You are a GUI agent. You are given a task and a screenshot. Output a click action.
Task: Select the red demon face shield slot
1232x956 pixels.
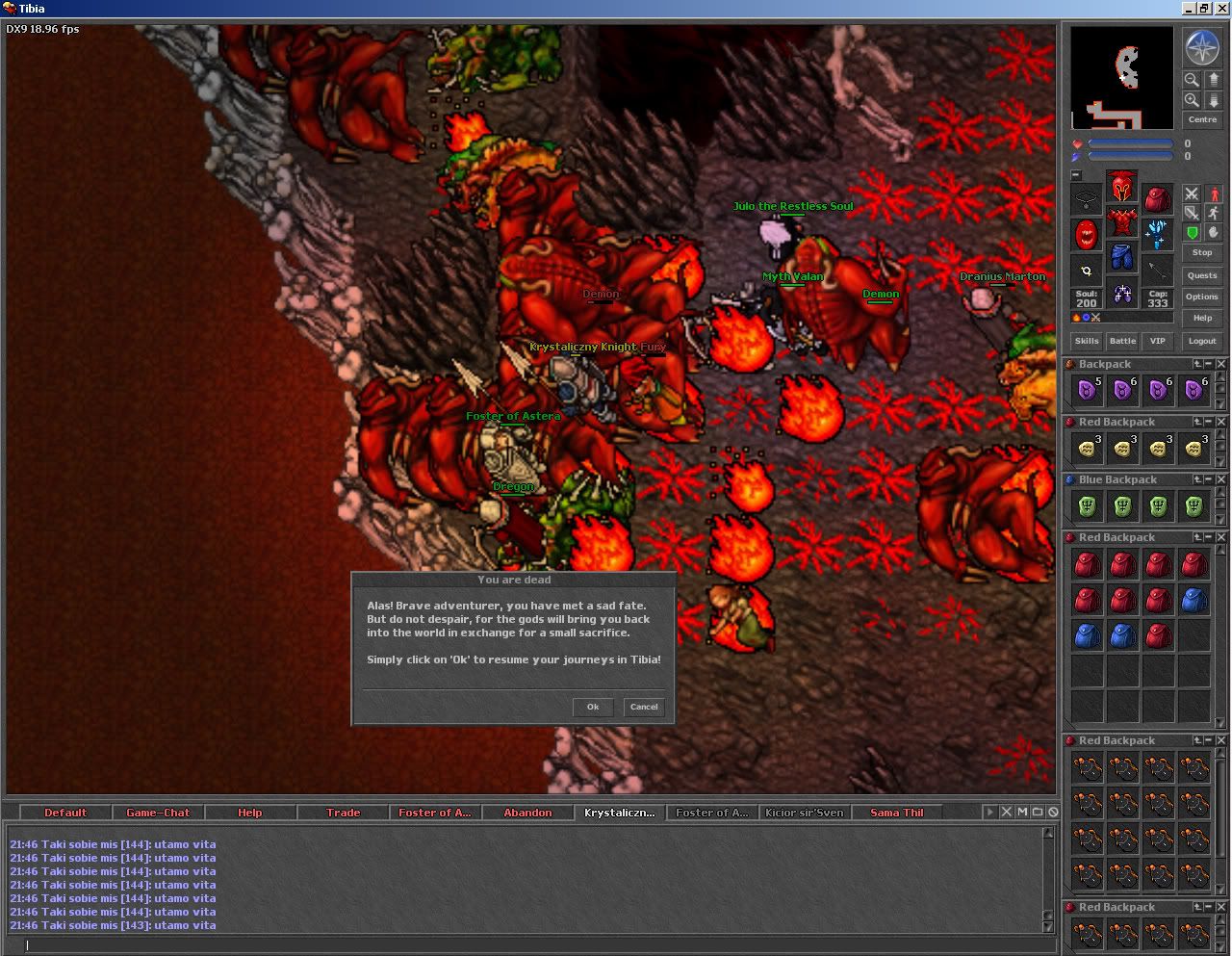point(1087,235)
